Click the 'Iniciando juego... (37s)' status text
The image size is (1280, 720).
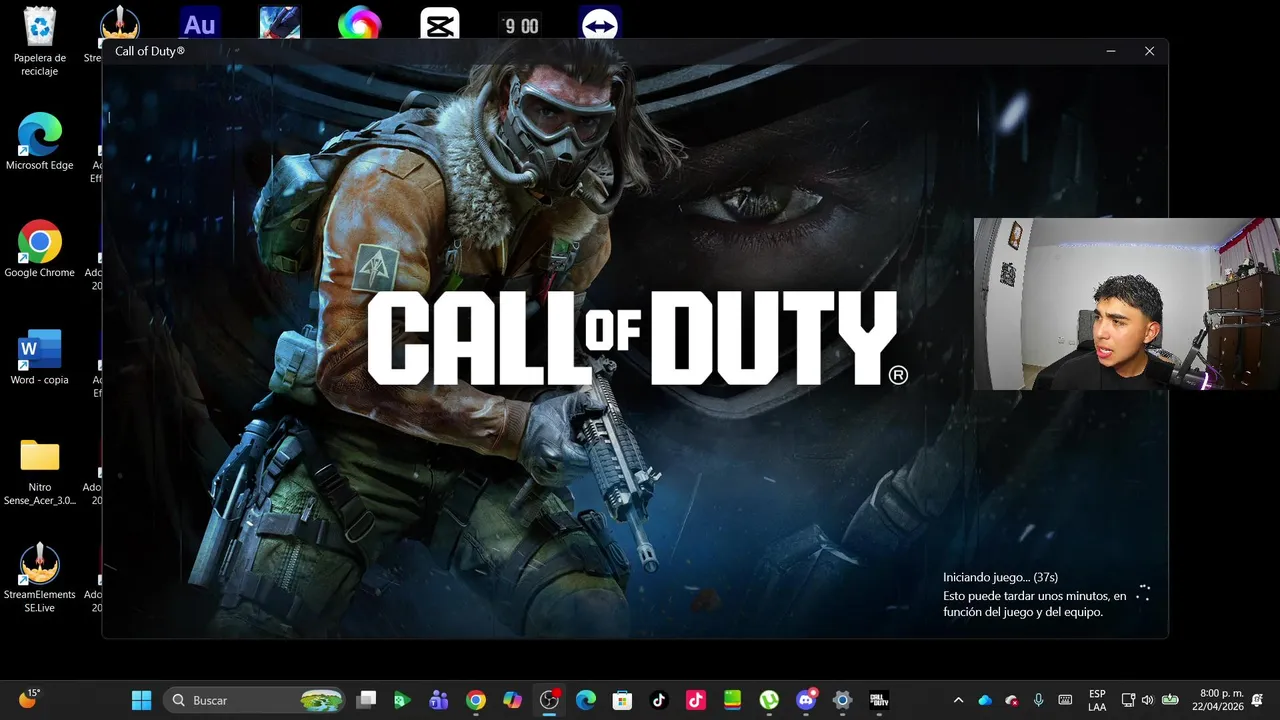tap(1000, 577)
